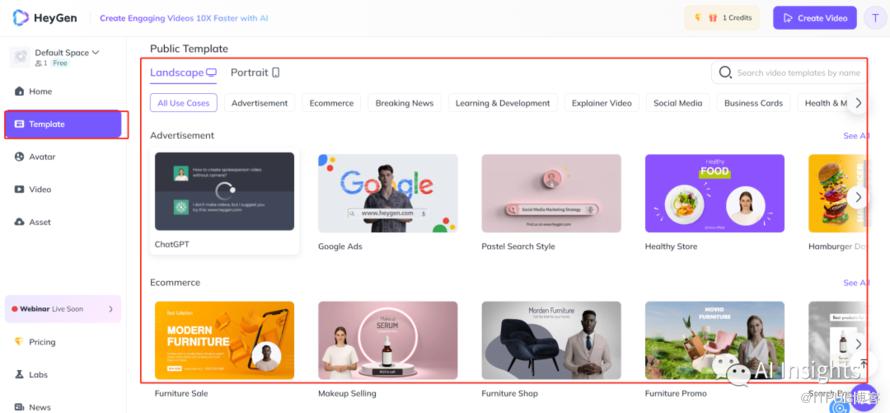Filter by Social Media category
The image size is (890, 413).
(x=678, y=103)
